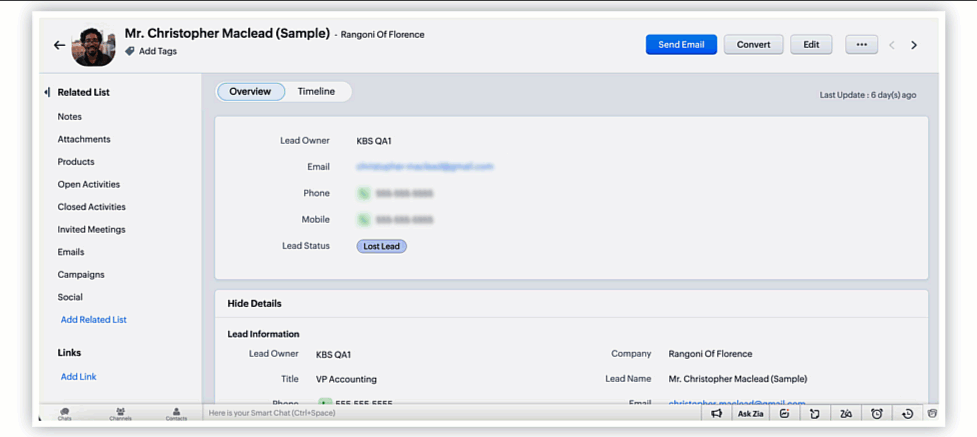The image size is (977, 437).
Task: Click the Add Tags tag icon
Action: (130, 51)
